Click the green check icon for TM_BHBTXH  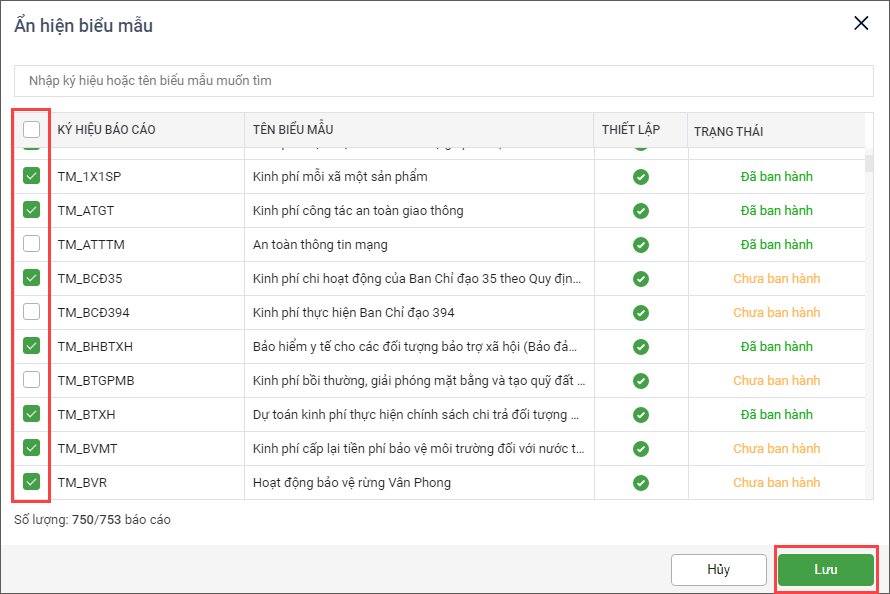point(641,347)
